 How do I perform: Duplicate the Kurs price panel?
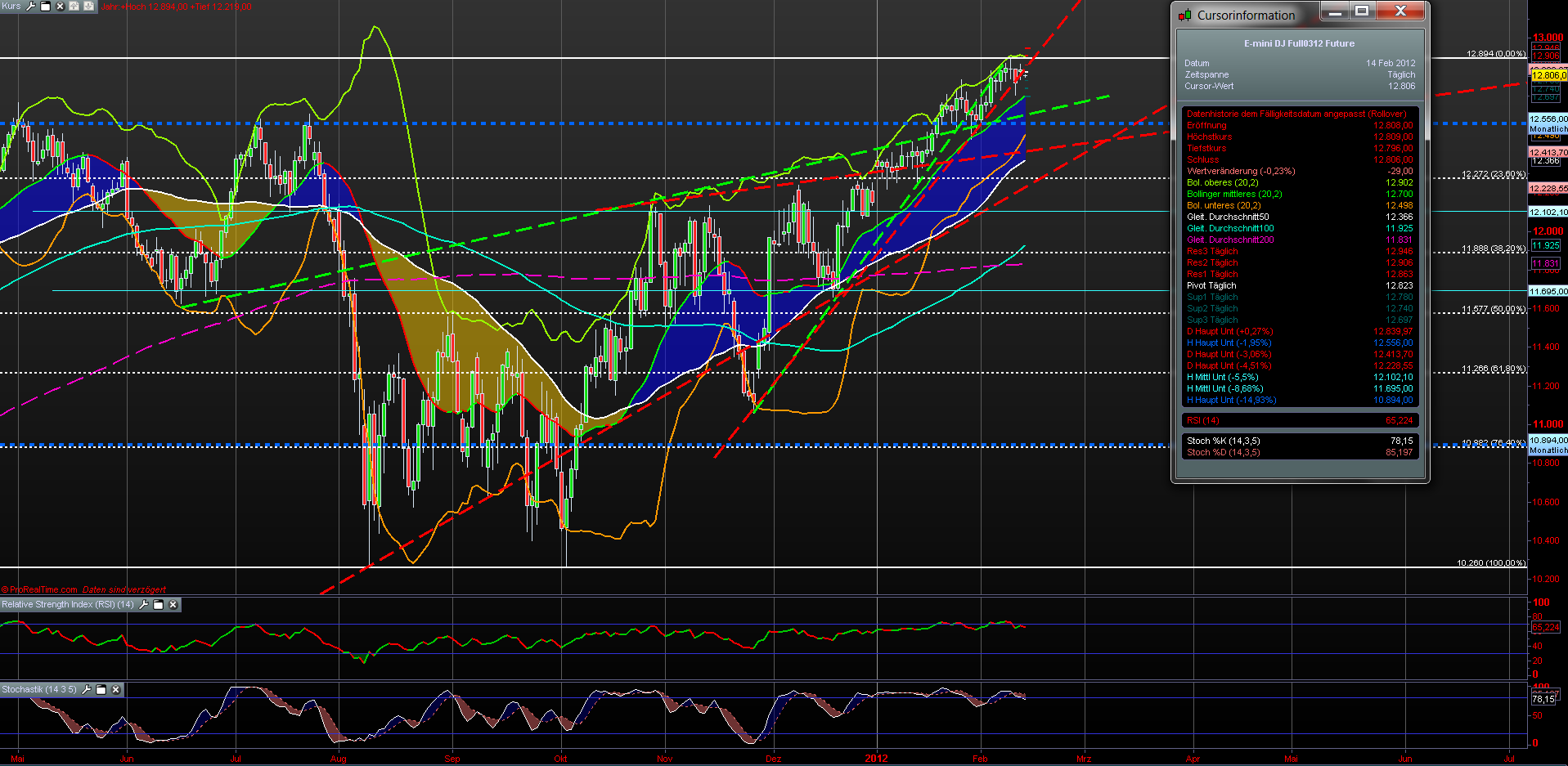coord(45,7)
